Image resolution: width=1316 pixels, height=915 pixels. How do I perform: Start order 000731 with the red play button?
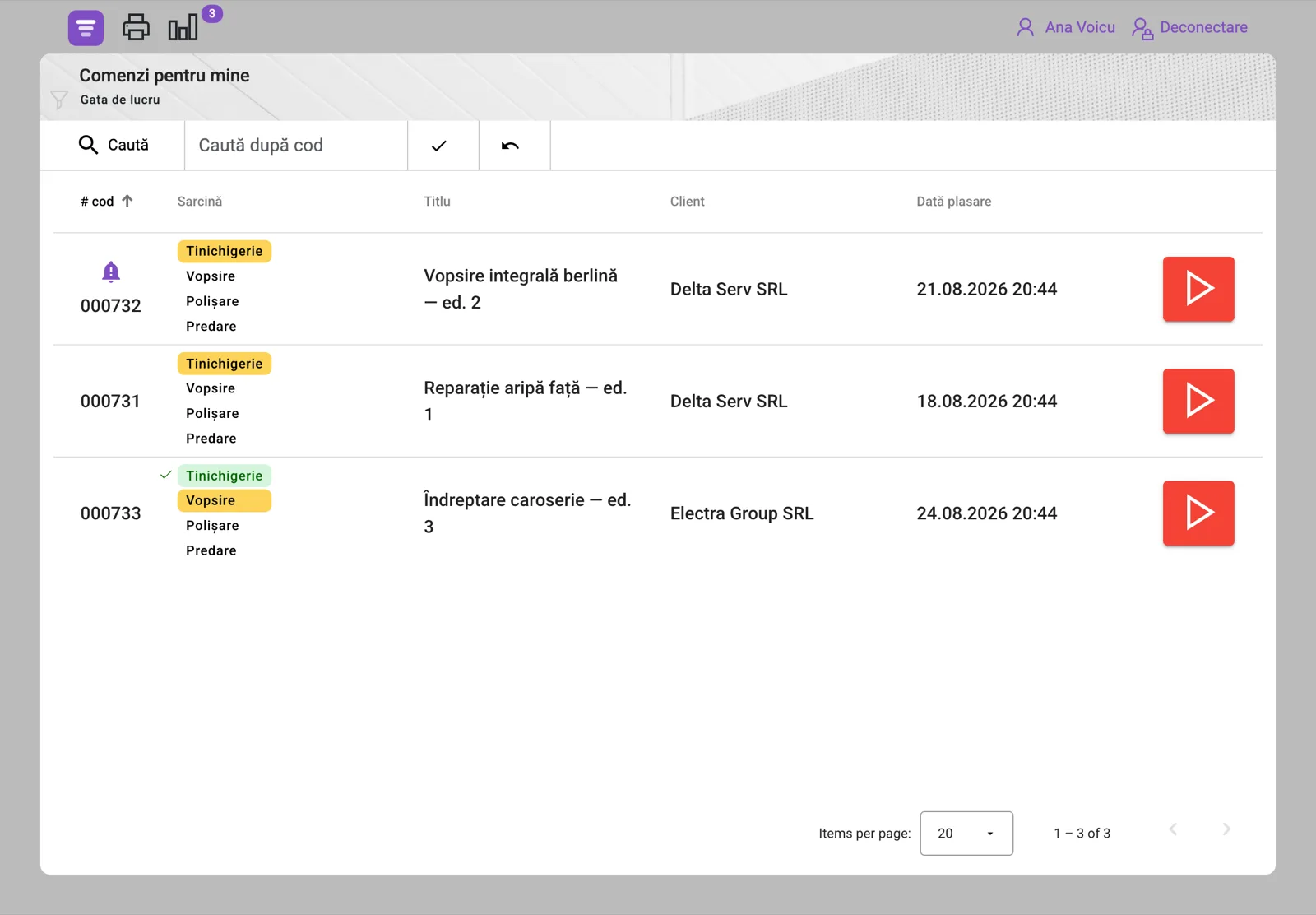1198,401
